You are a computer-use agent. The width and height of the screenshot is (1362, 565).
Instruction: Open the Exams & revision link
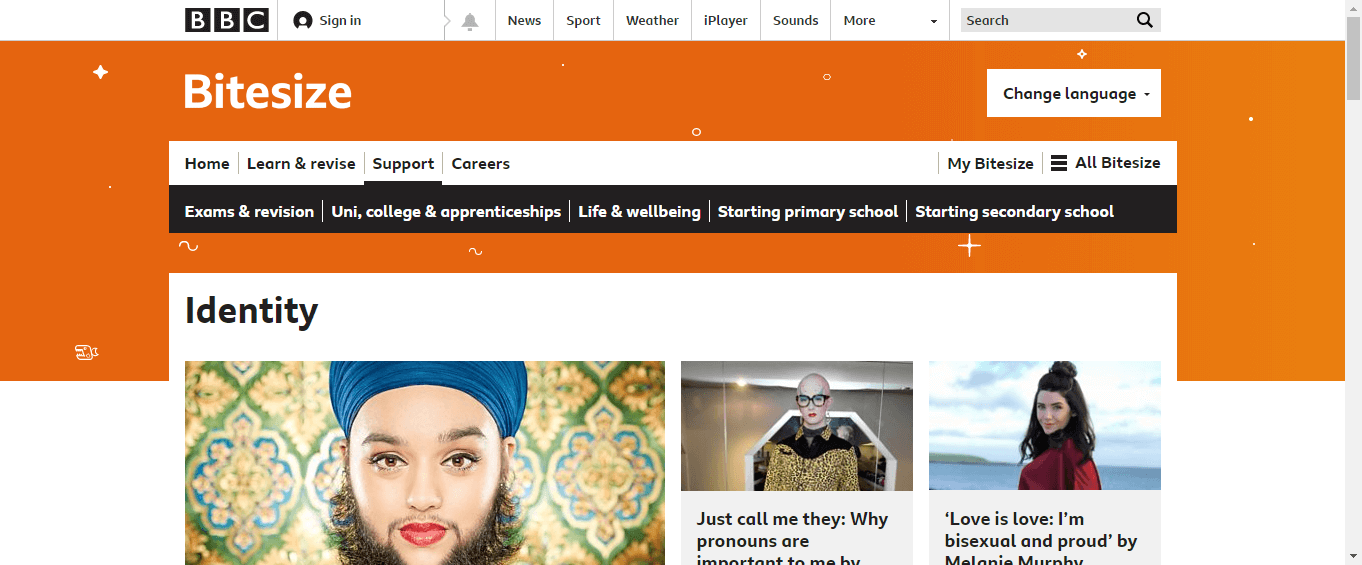pyautogui.click(x=249, y=211)
